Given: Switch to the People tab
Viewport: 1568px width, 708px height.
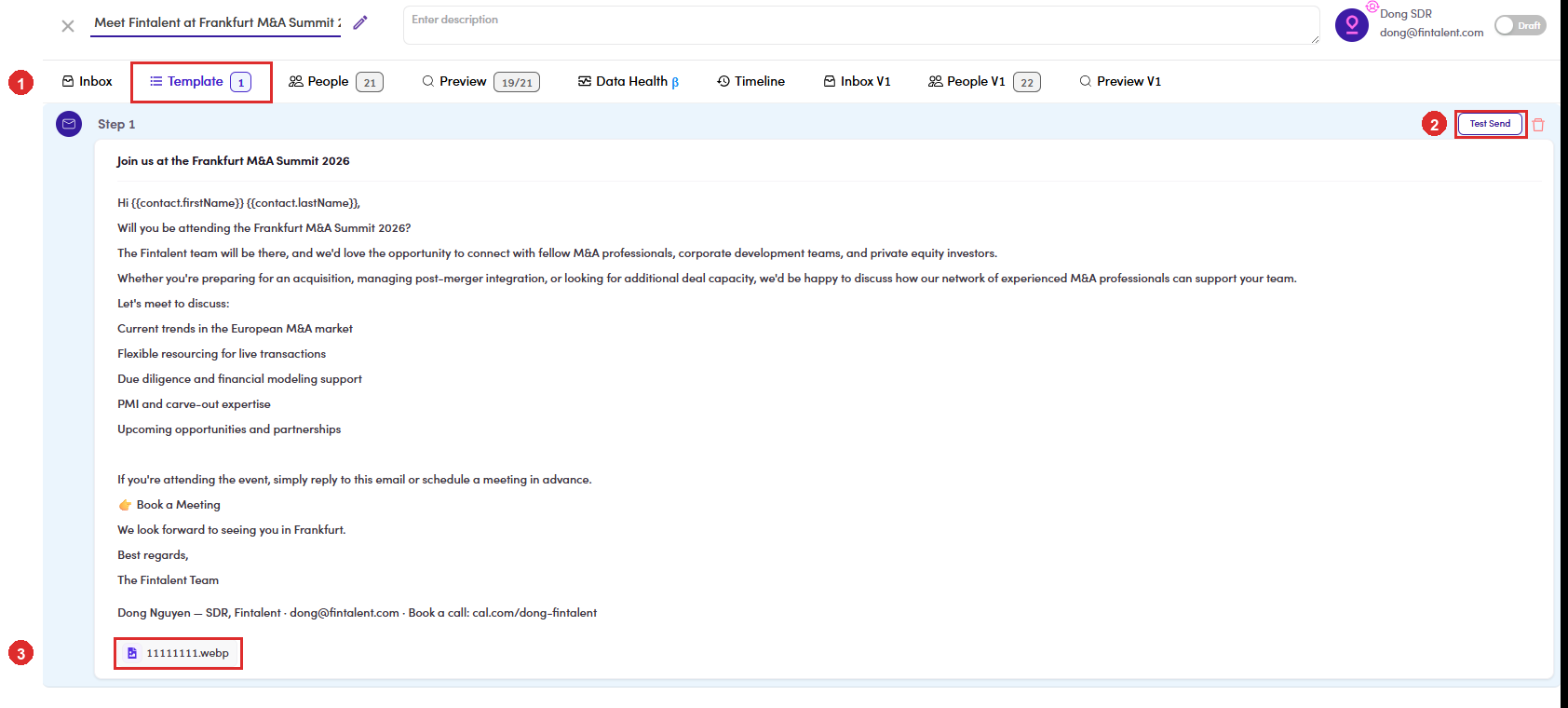Looking at the screenshot, I should 336,82.
